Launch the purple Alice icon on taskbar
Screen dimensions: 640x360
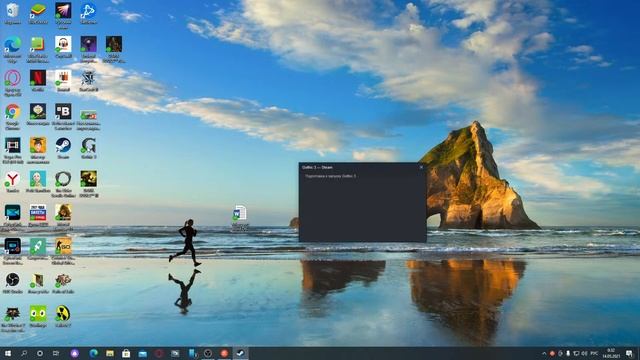pos(74,353)
